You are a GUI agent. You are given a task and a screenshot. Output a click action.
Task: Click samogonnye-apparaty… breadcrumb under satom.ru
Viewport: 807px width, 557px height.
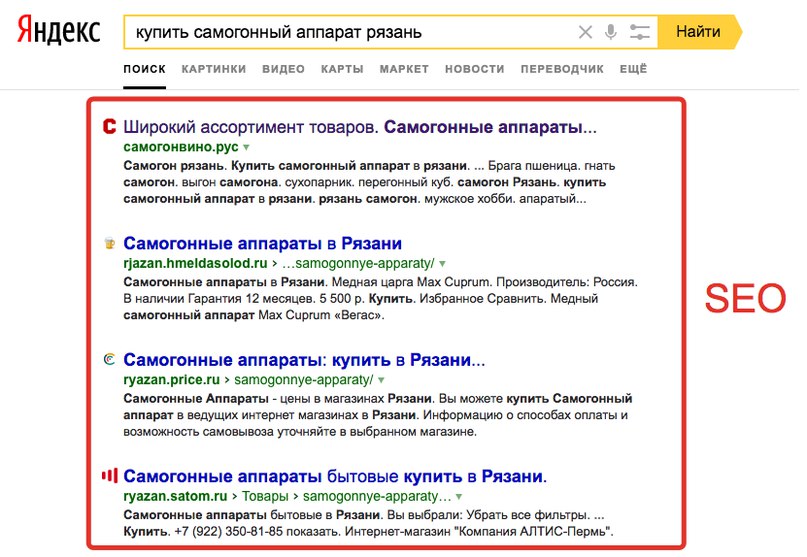377,496
